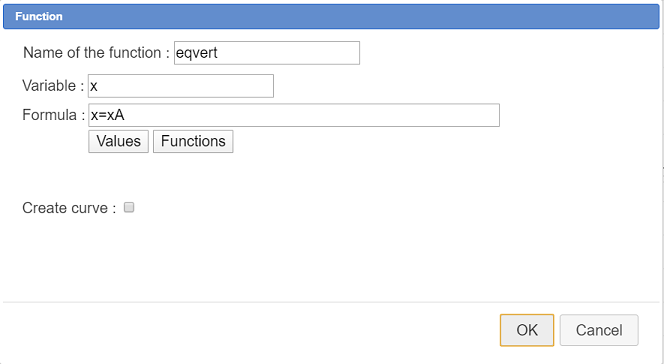Focus the Formula input field
The height and width of the screenshot is (364, 664).
pyautogui.click(x=294, y=115)
